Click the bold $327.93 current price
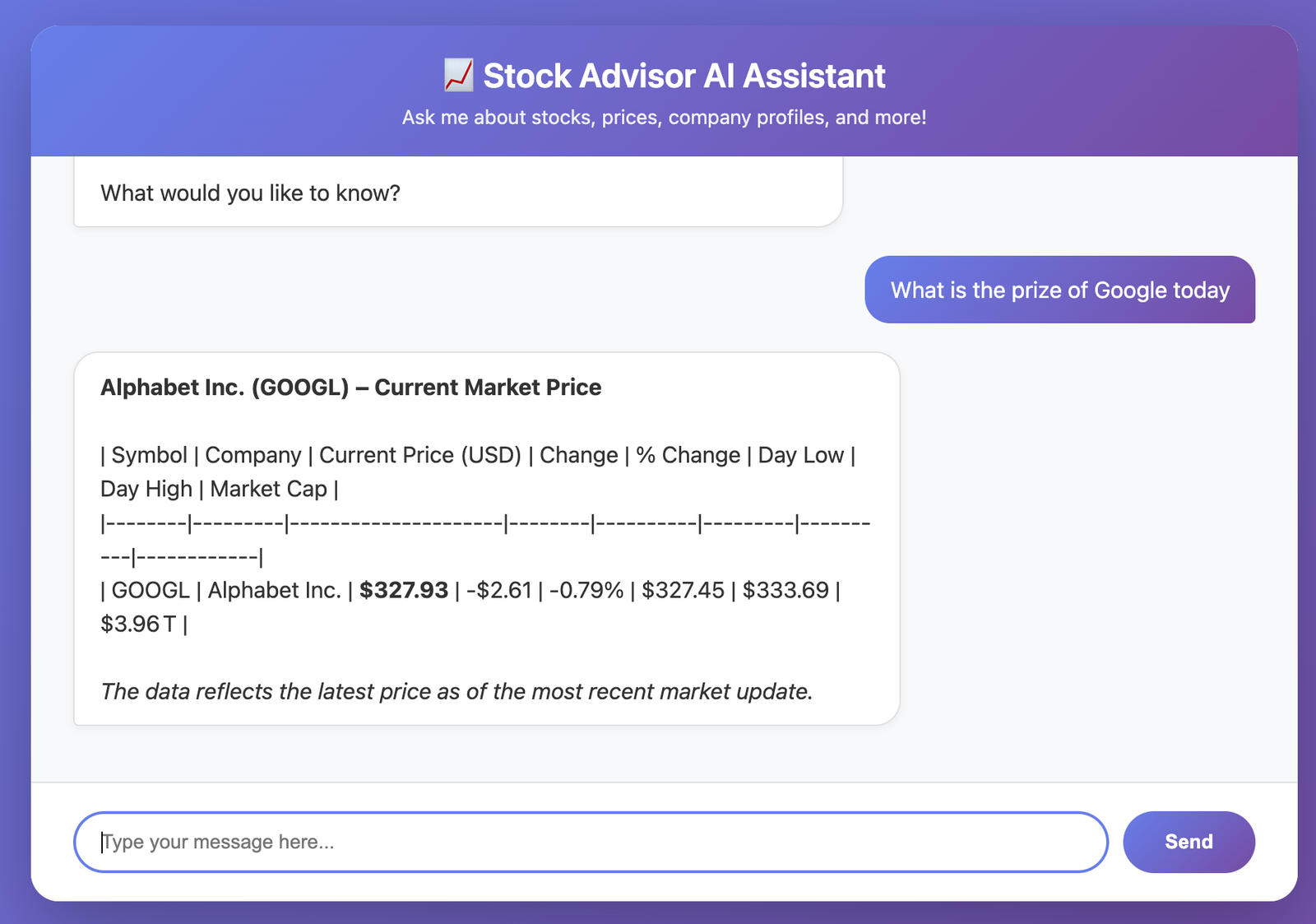 (404, 591)
